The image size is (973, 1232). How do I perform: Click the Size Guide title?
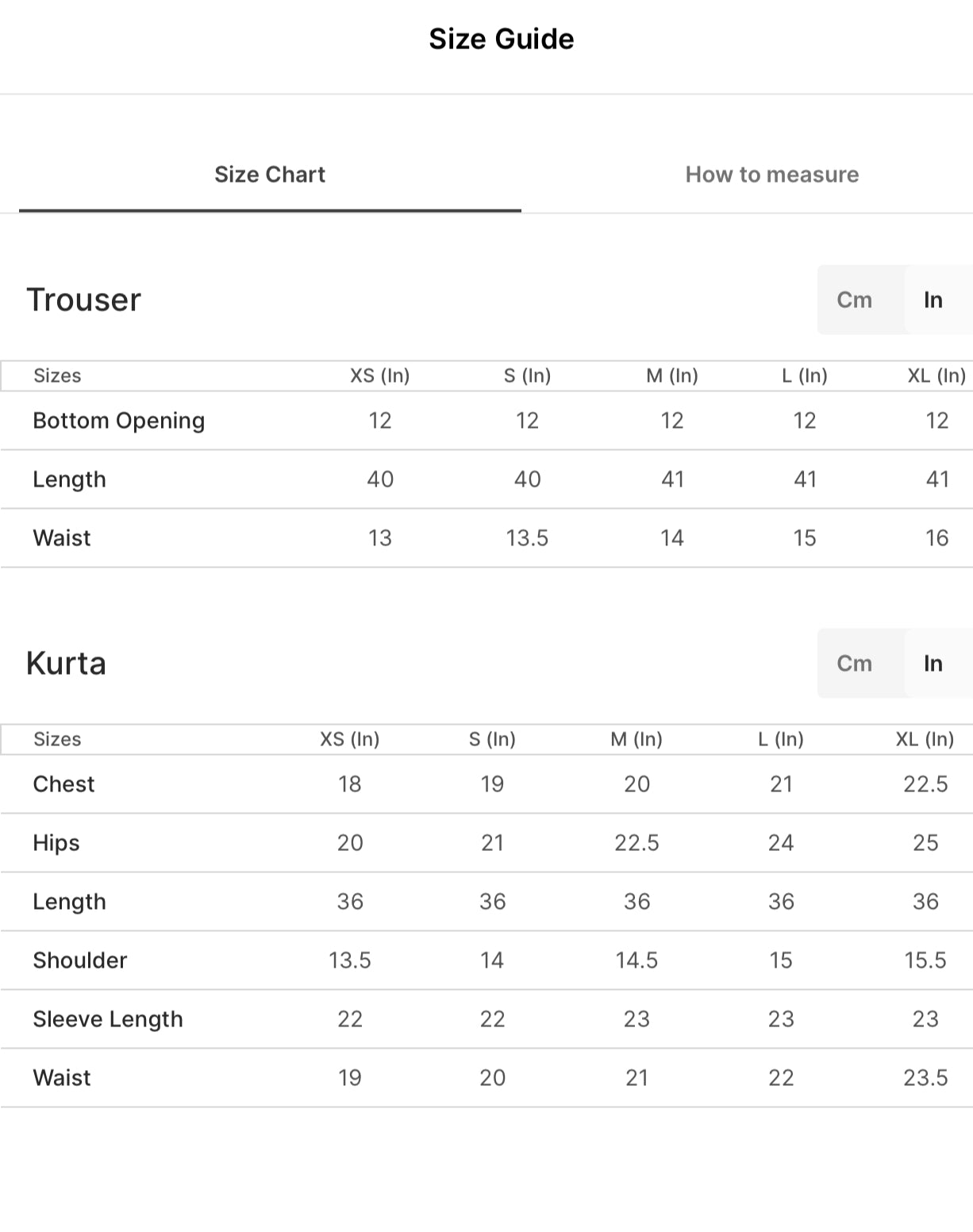(x=501, y=39)
